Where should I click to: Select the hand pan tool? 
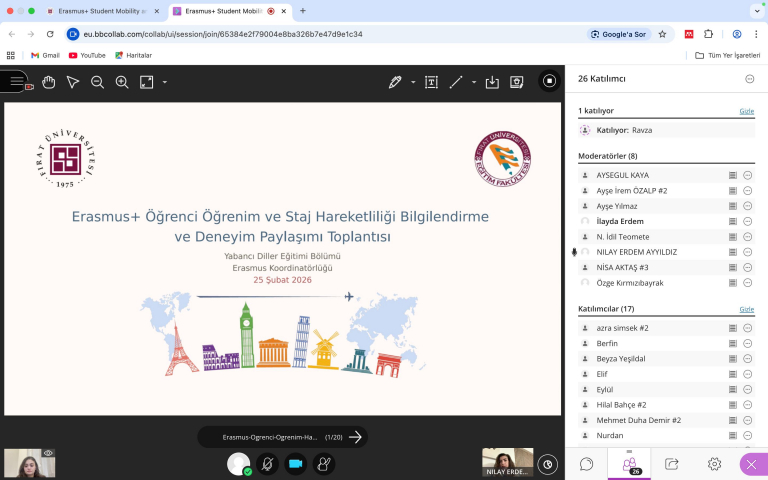[x=48, y=82]
